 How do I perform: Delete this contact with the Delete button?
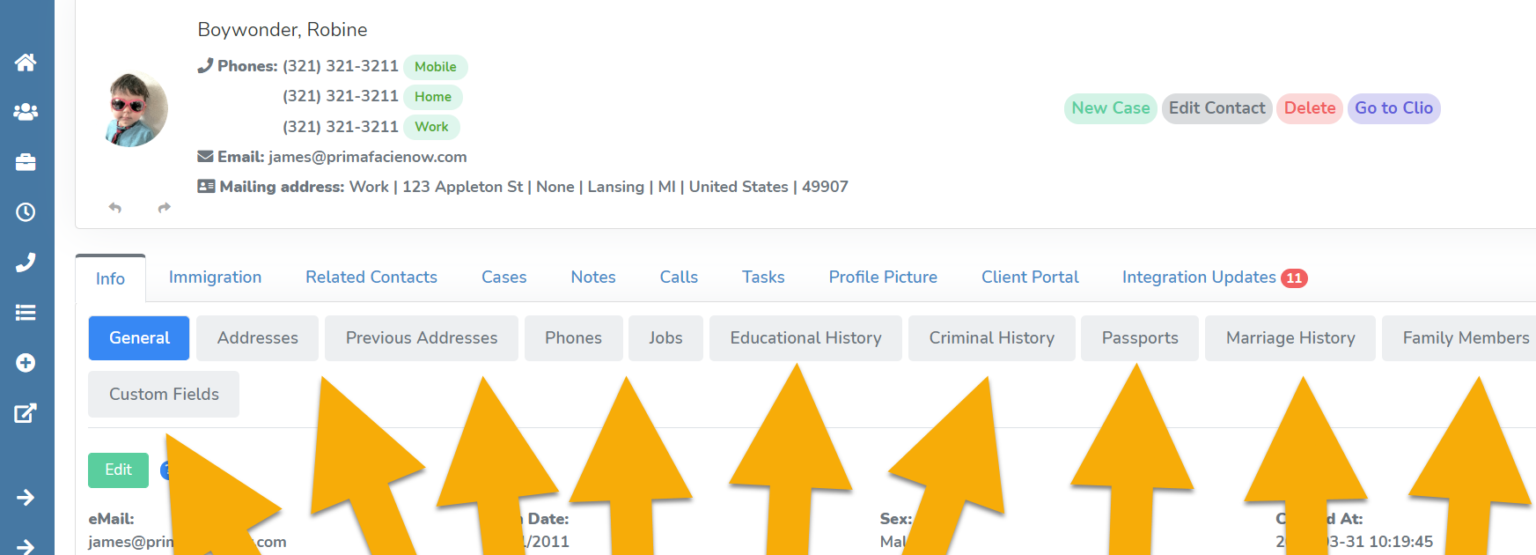(x=1309, y=108)
